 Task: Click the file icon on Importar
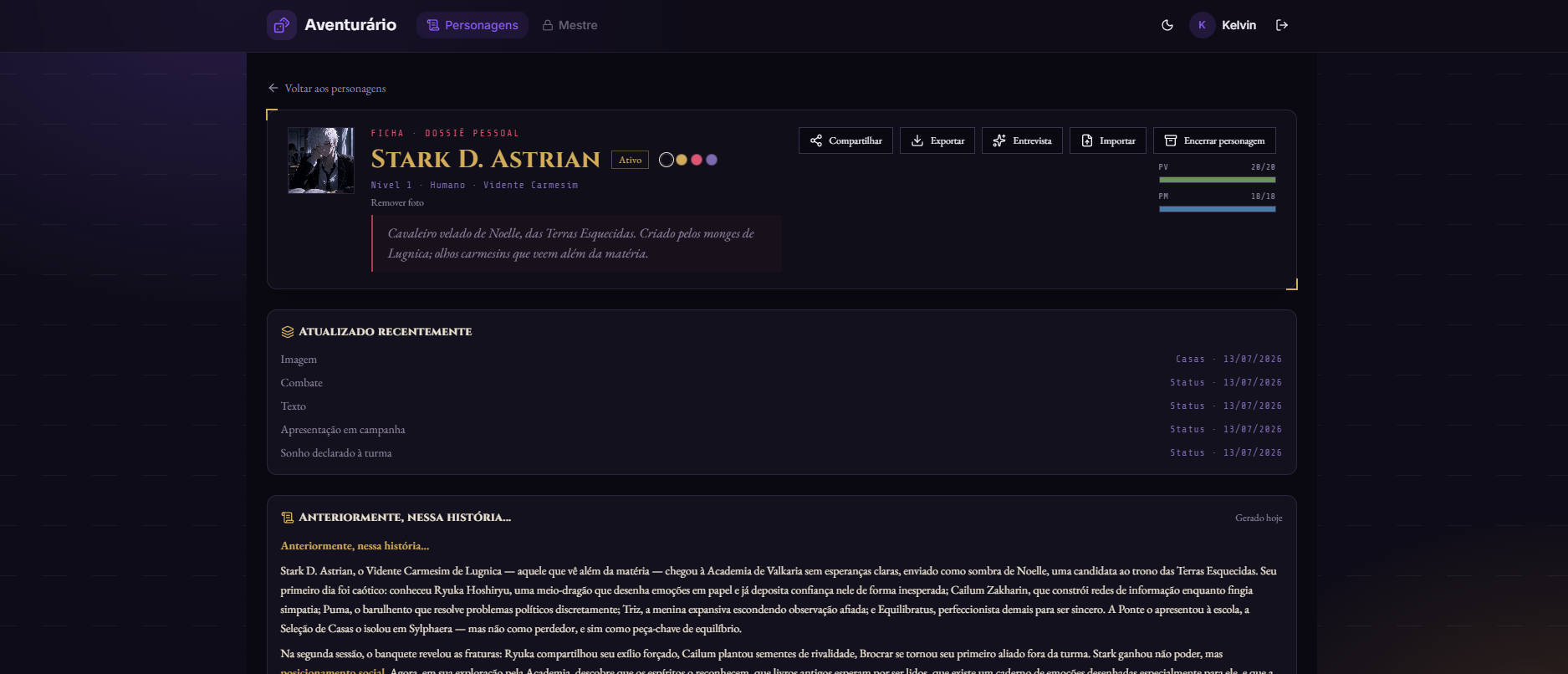(1087, 140)
